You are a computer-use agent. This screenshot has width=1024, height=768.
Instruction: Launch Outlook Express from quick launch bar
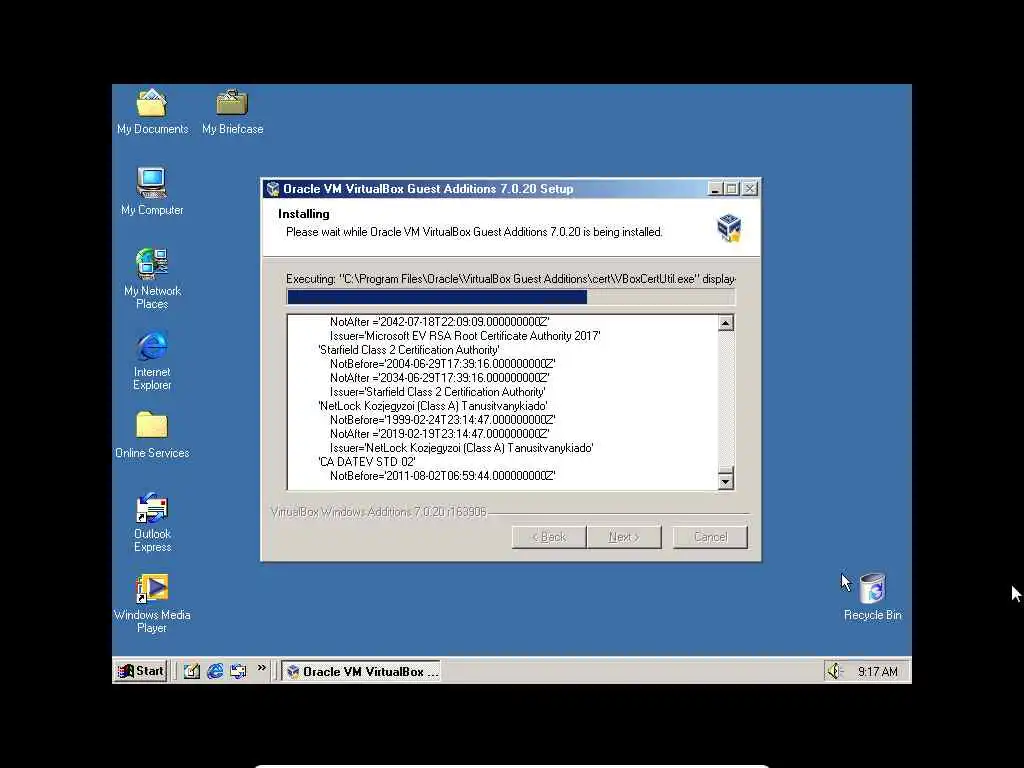pyautogui.click(x=238, y=671)
